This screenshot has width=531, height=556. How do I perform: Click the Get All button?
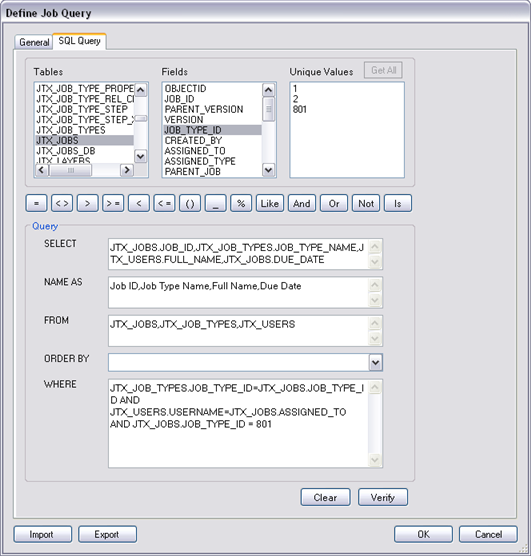[383, 70]
